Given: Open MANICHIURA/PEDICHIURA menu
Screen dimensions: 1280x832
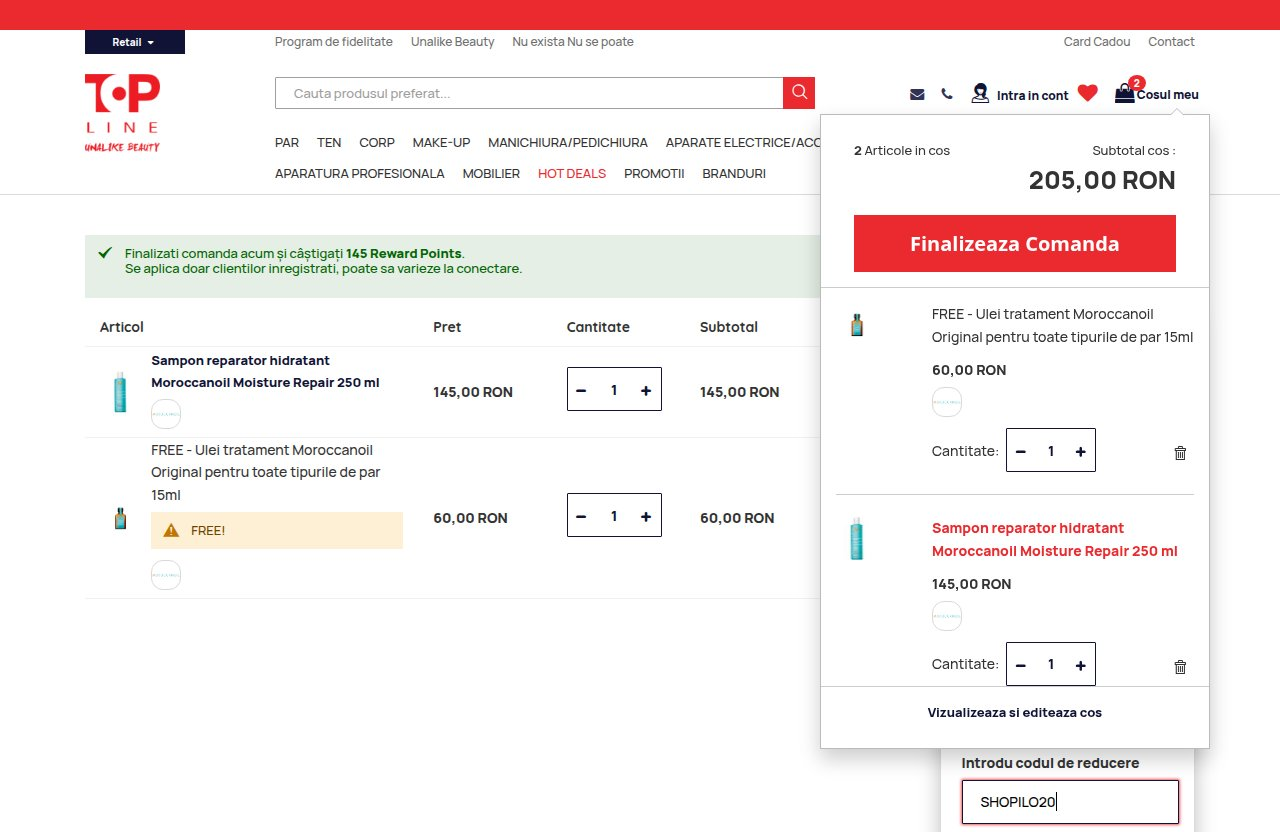Looking at the screenshot, I should [568, 142].
